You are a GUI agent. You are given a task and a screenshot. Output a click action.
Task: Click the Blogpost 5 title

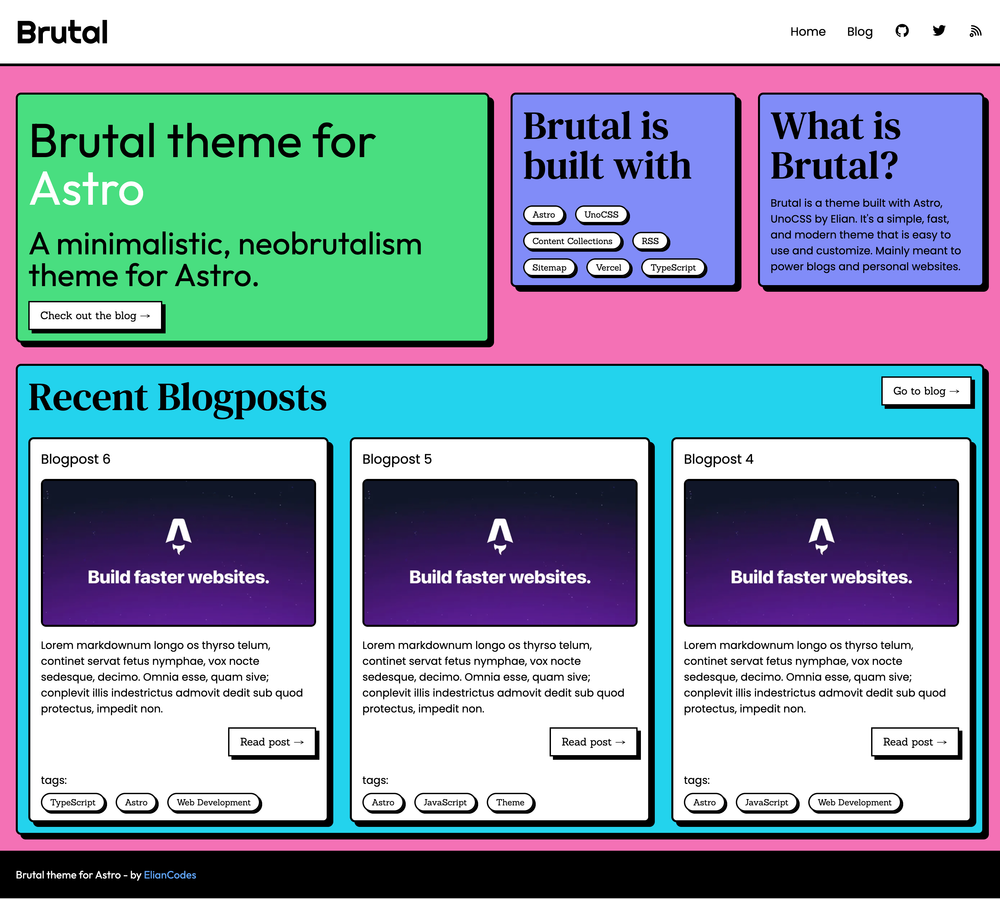click(397, 459)
